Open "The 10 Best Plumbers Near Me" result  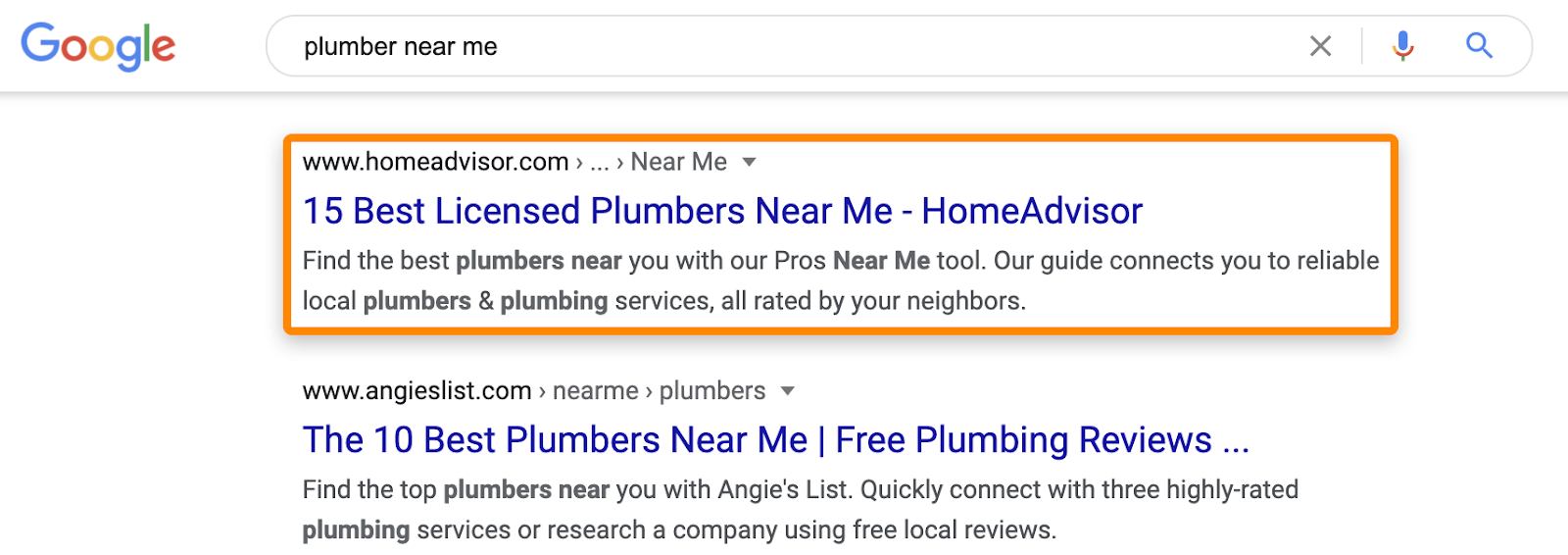tap(775, 440)
